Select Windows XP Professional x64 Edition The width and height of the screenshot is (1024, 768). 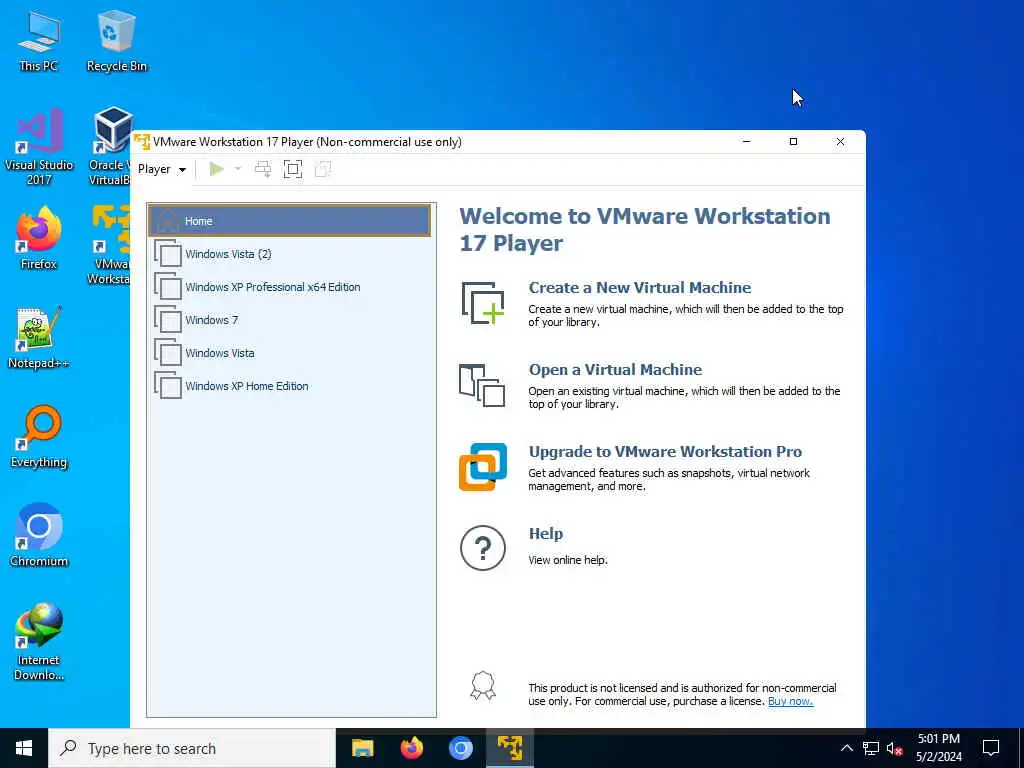tap(289, 287)
